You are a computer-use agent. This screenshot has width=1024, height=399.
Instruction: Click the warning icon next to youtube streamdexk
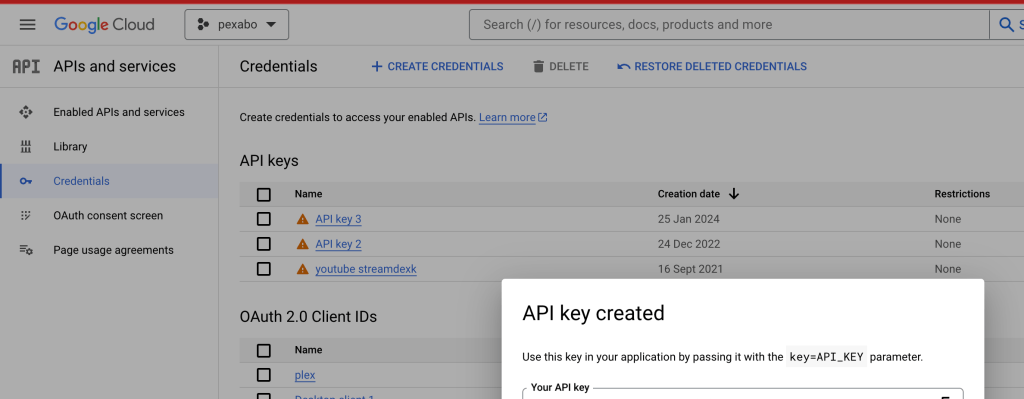pos(302,269)
